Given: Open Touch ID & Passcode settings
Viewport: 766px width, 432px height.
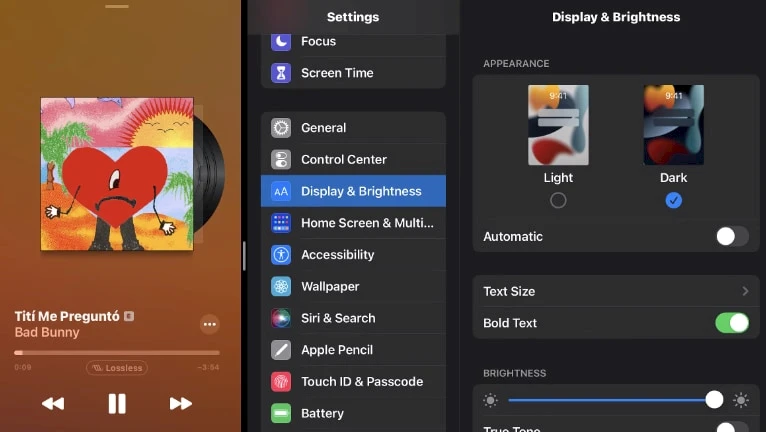Looking at the screenshot, I should (353, 382).
